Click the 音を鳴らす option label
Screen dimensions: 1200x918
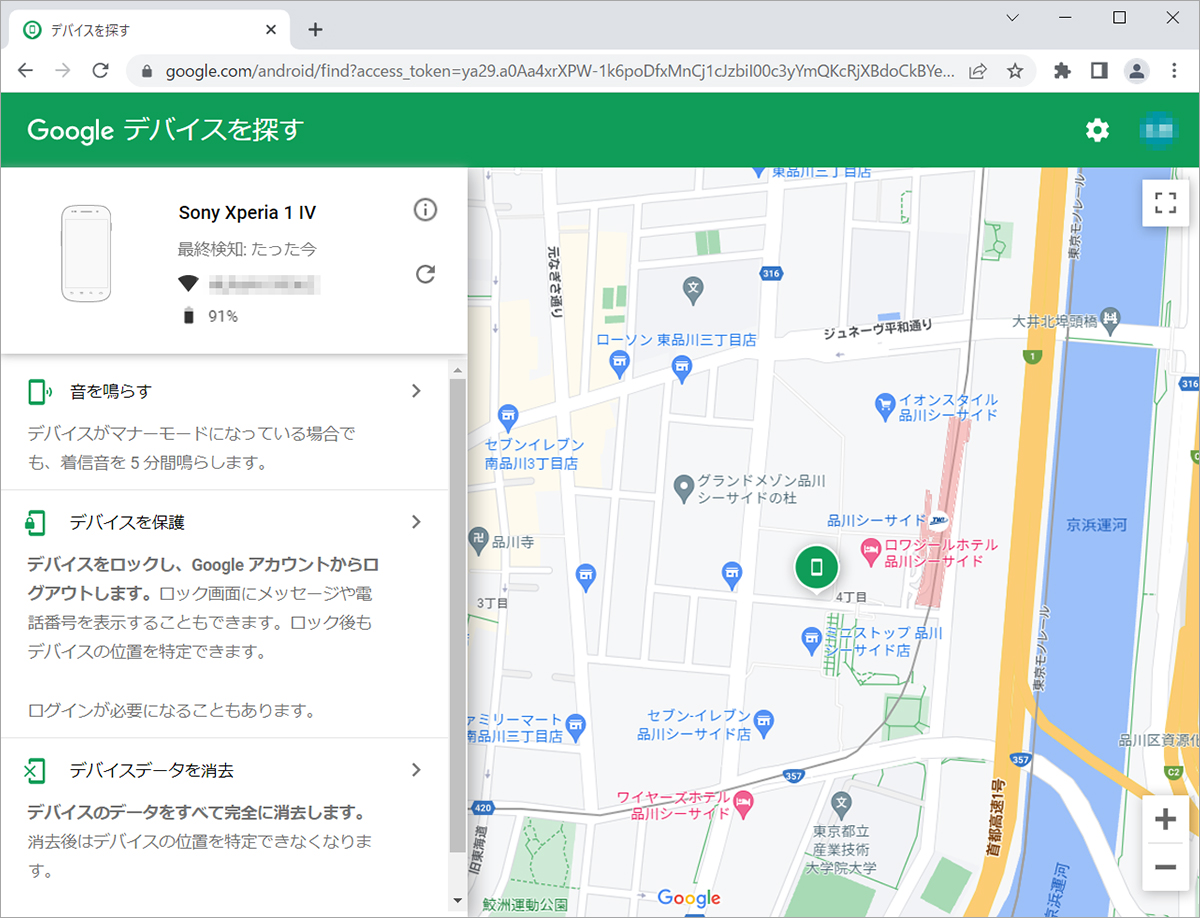pyautogui.click(x=110, y=391)
